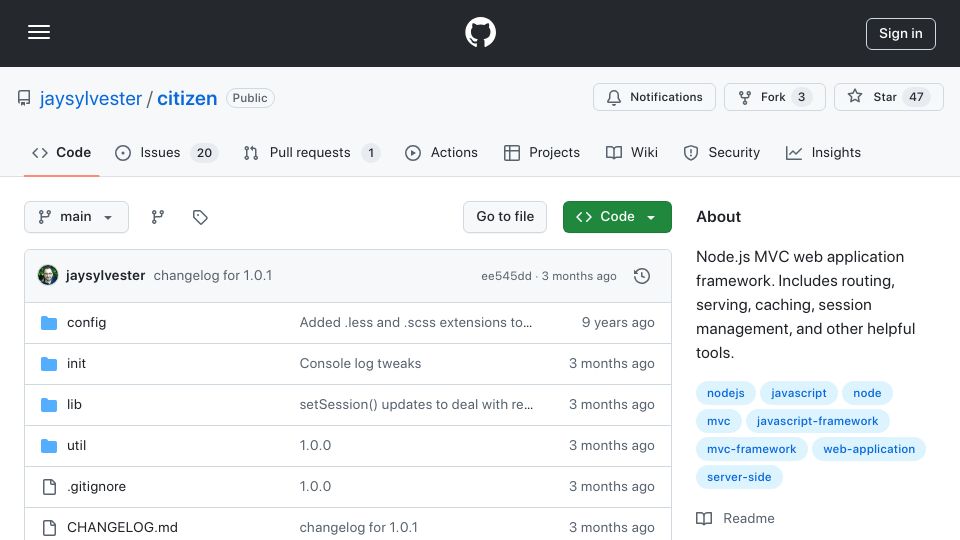
Task: Select the nodejs topic tag
Action: (726, 393)
